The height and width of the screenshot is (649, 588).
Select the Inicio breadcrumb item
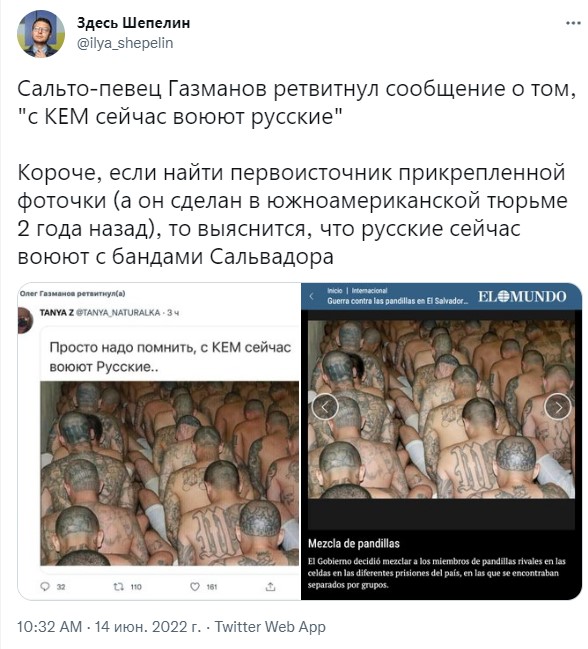click(334, 291)
